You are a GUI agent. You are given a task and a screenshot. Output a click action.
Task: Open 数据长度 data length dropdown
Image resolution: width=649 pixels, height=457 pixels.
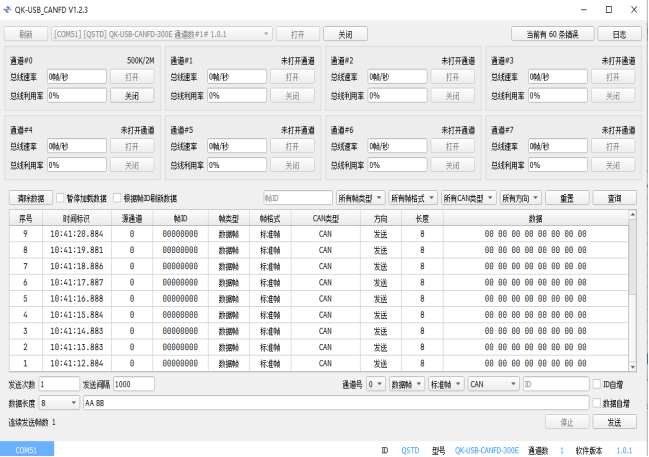coord(59,403)
